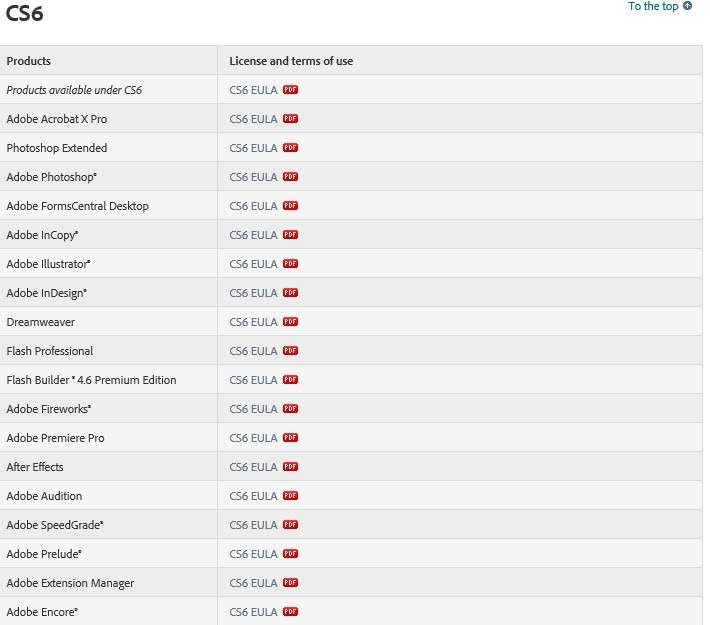Click the Adobe Prelude product name

pyautogui.click(x=44, y=554)
